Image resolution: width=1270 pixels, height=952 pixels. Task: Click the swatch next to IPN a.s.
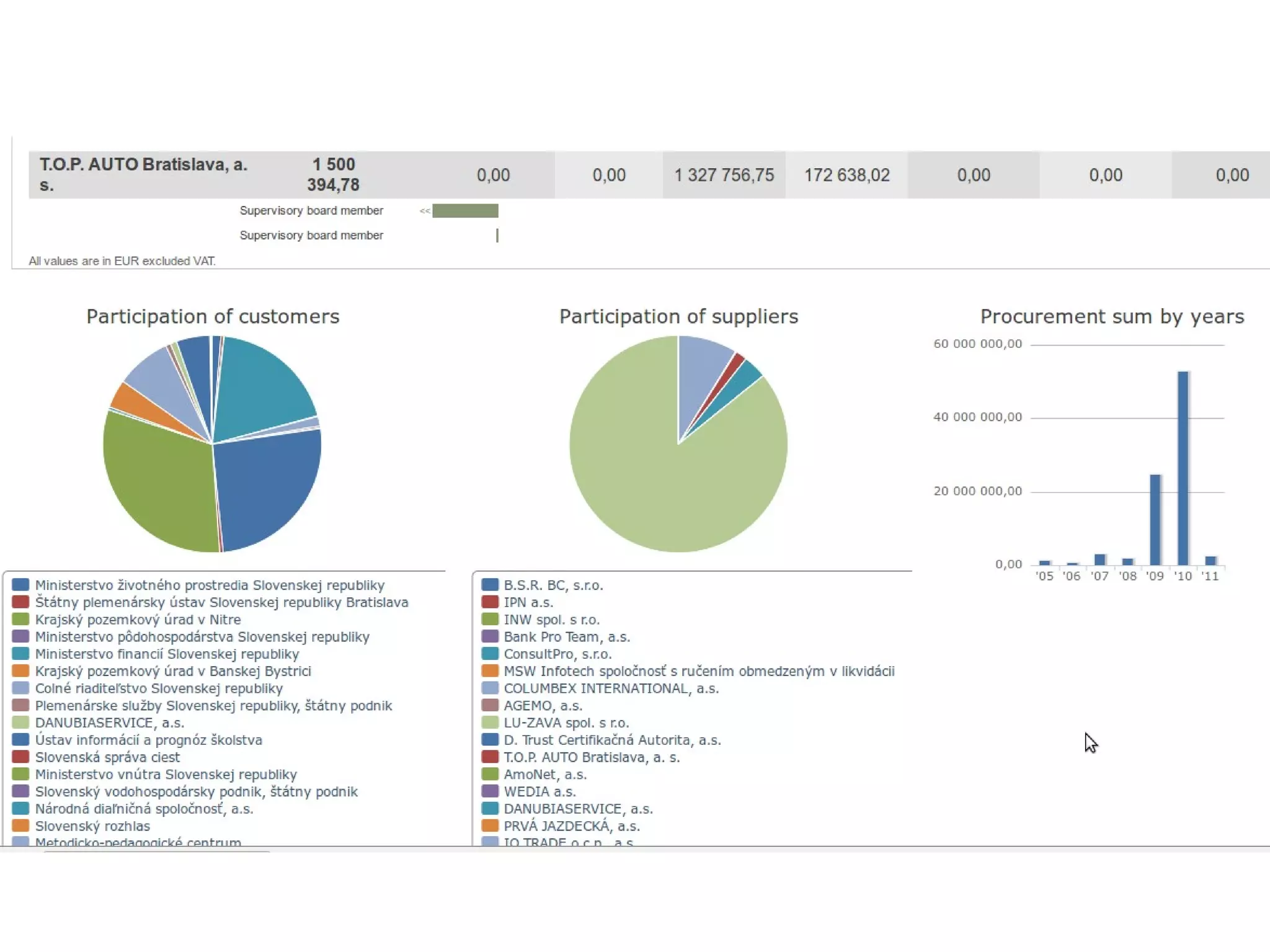(490, 602)
